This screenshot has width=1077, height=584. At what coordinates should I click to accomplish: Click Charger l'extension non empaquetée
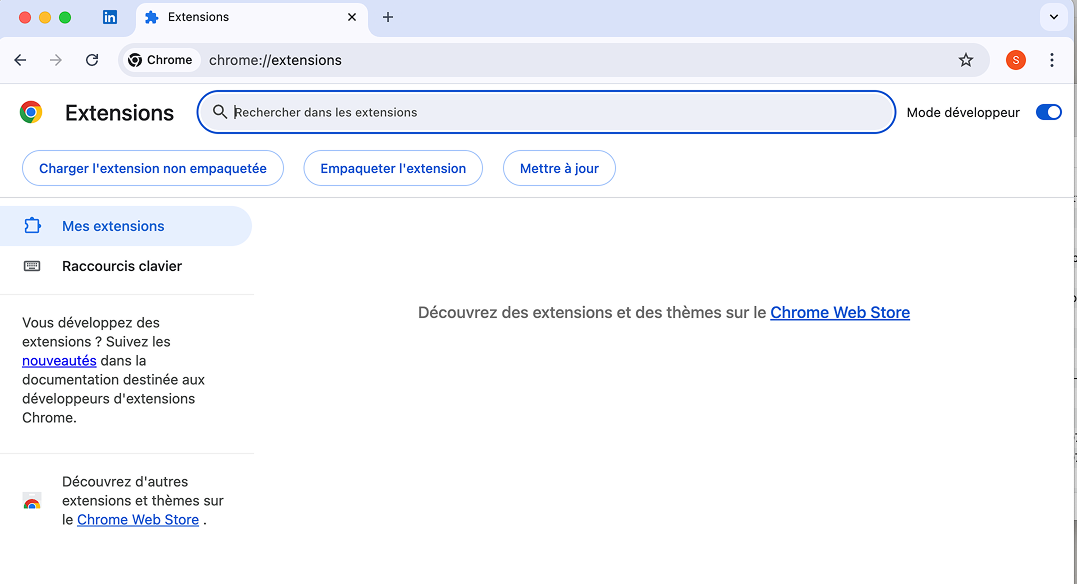(152, 168)
